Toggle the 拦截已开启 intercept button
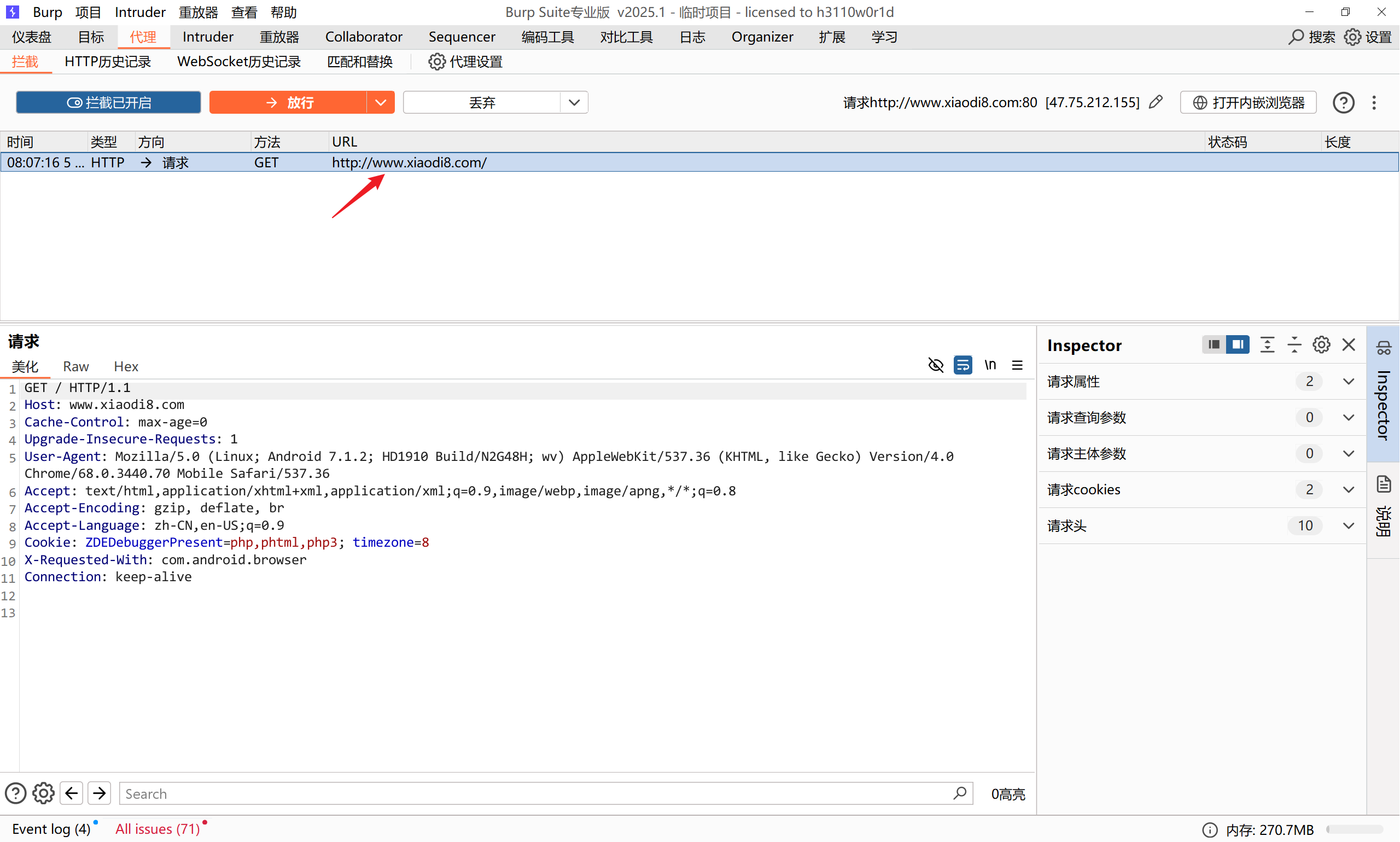This screenshot has width=1400, height=842. tap(108, 103)
